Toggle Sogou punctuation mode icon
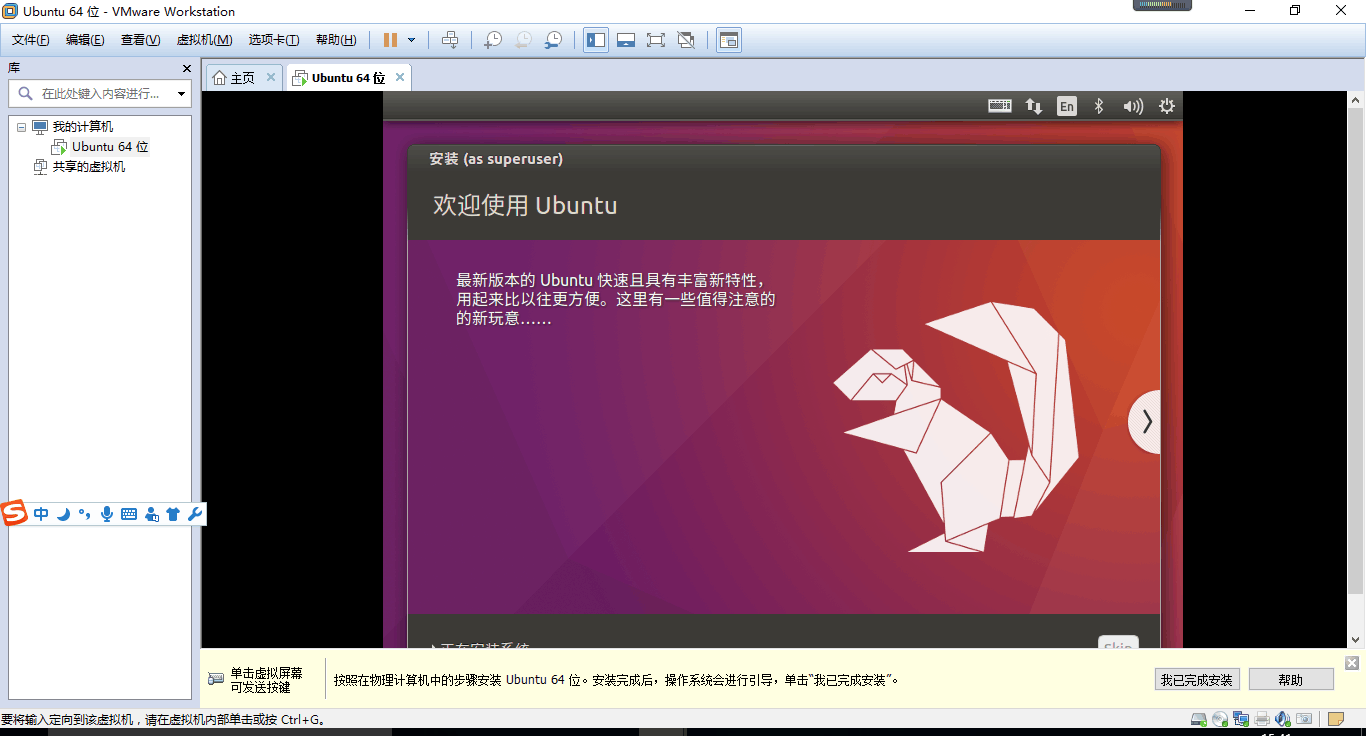The image size is (1366, 736). (x=85, y=514)
